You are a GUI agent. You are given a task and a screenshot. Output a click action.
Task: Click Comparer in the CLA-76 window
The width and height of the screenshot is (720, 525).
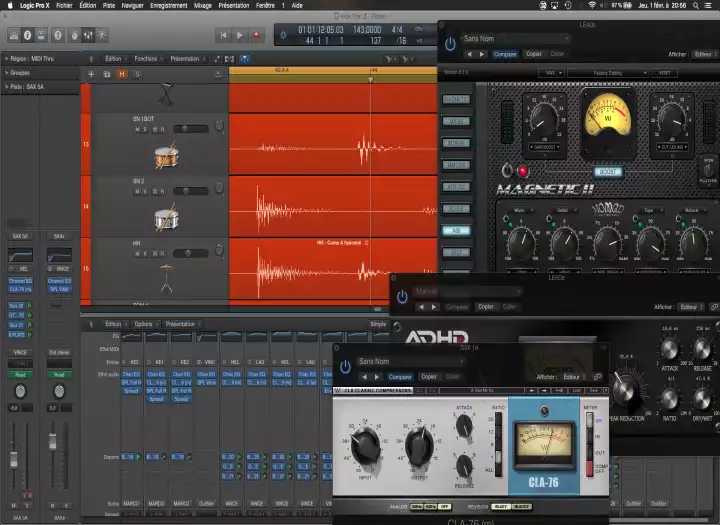[400, 377]
